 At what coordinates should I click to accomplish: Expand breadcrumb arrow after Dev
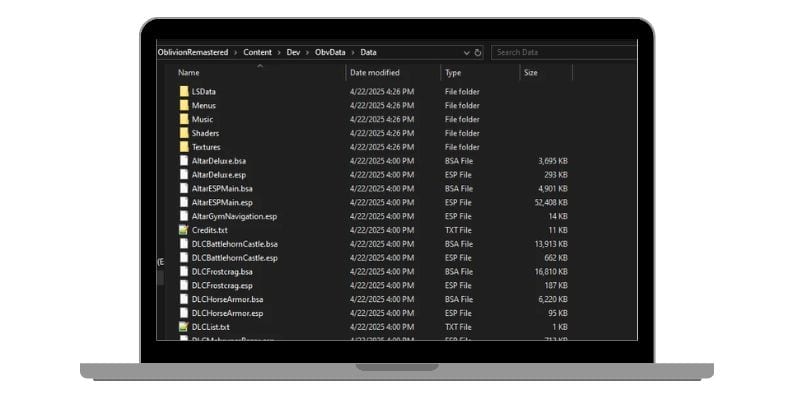coord(307,53)
